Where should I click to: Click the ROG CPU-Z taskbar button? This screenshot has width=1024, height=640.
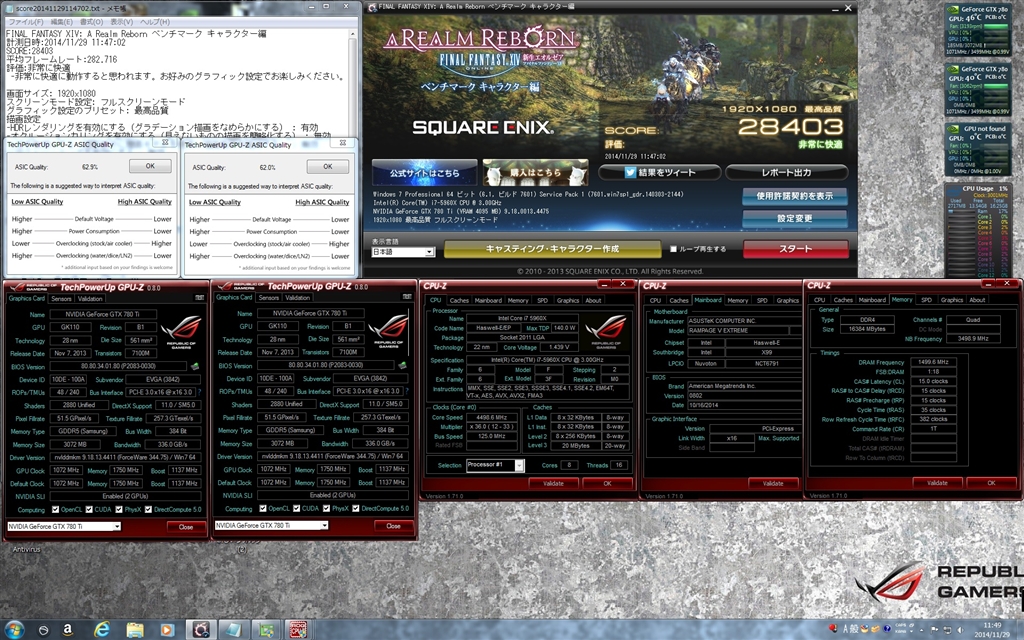click(x=298, y=630)
